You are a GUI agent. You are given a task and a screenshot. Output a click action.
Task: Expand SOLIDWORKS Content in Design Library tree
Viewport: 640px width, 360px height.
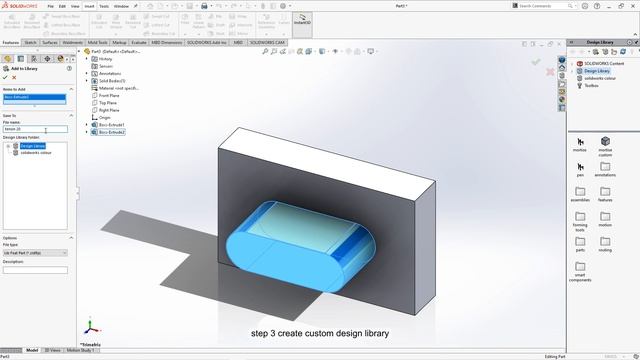pos(572,64)
